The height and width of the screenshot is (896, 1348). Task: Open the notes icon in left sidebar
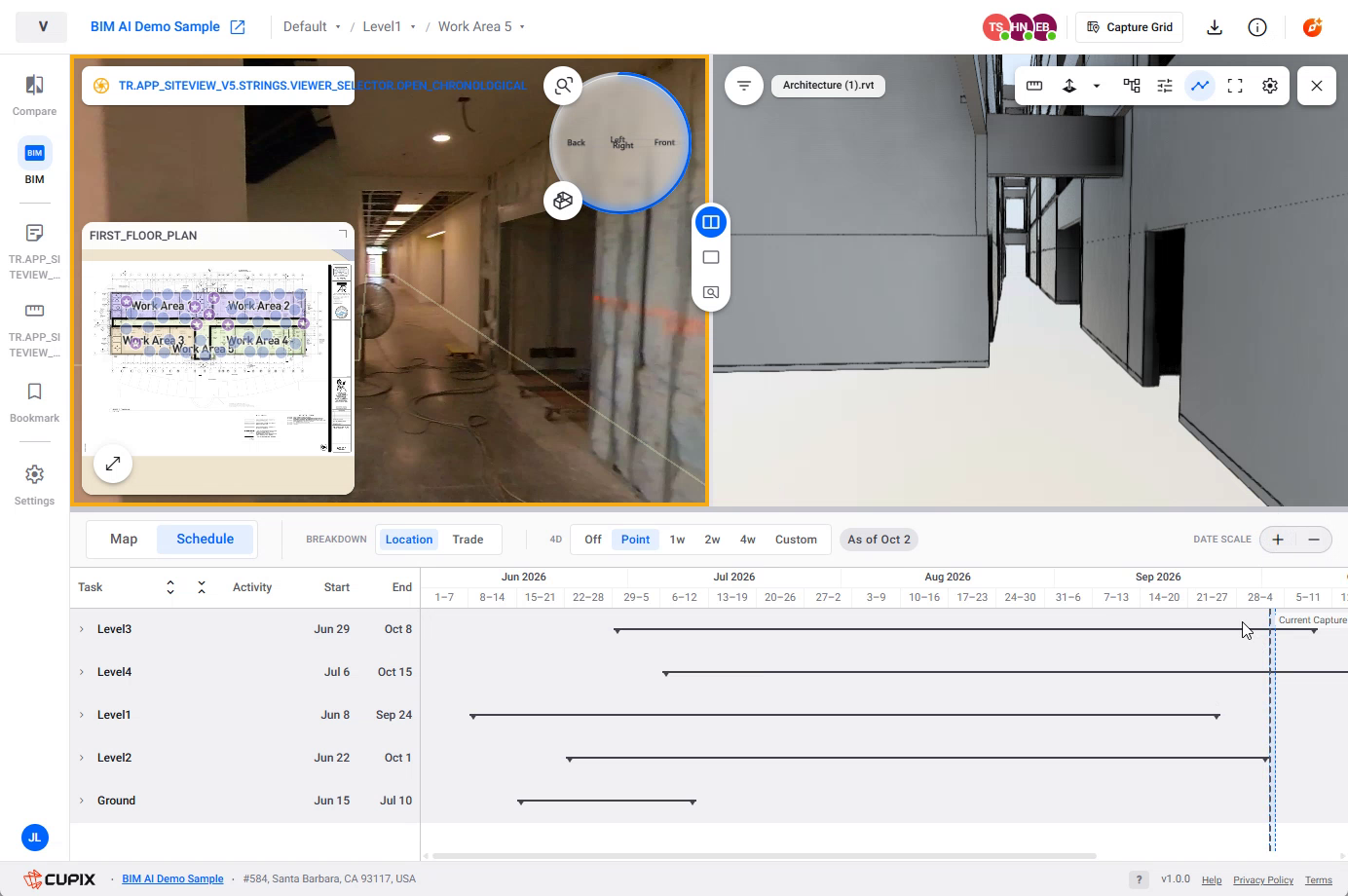tap(34, 233)
